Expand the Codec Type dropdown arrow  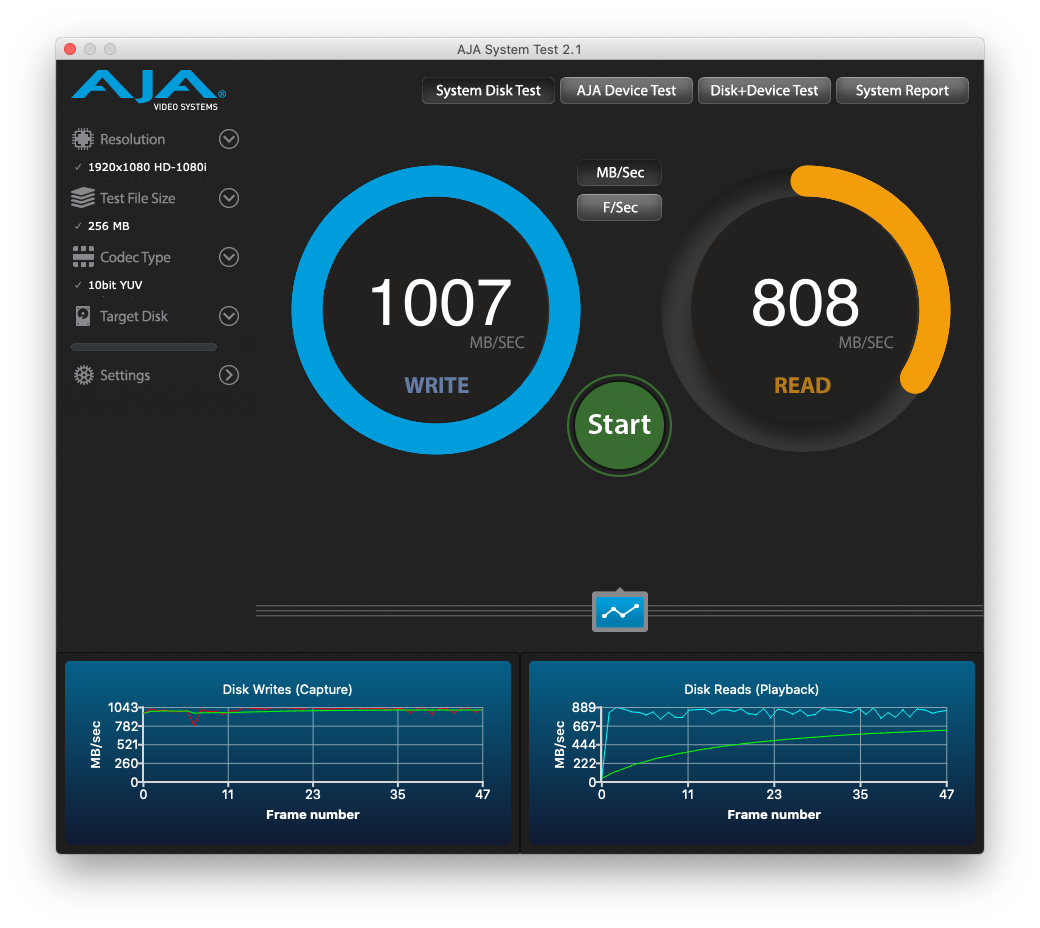[229, 257]
